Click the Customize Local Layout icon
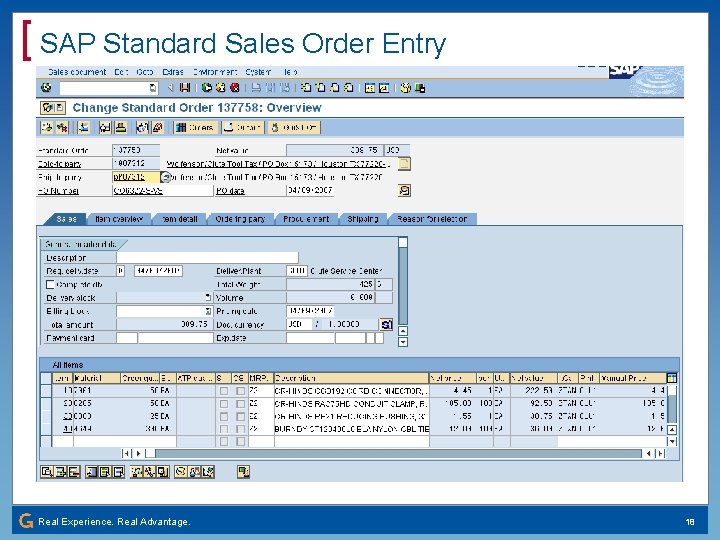Image resolution: width=720 pixels, height=540 pixels. coord(420,88)
